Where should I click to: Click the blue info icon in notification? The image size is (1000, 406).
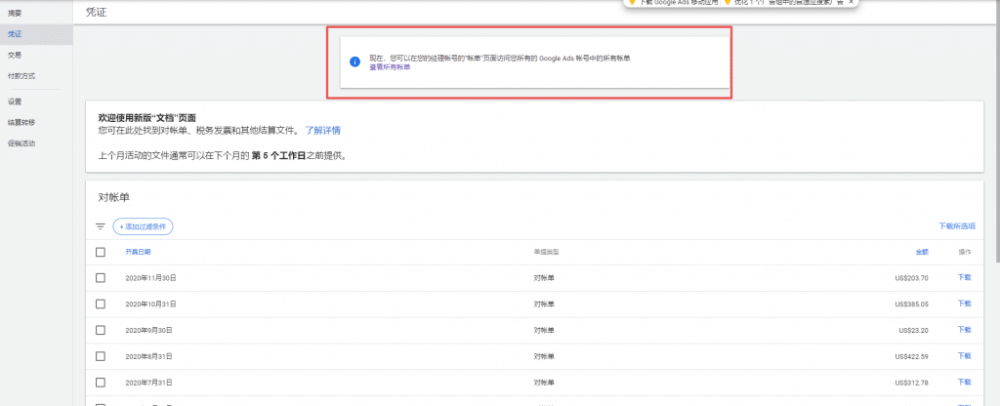(x=354, y=62)
